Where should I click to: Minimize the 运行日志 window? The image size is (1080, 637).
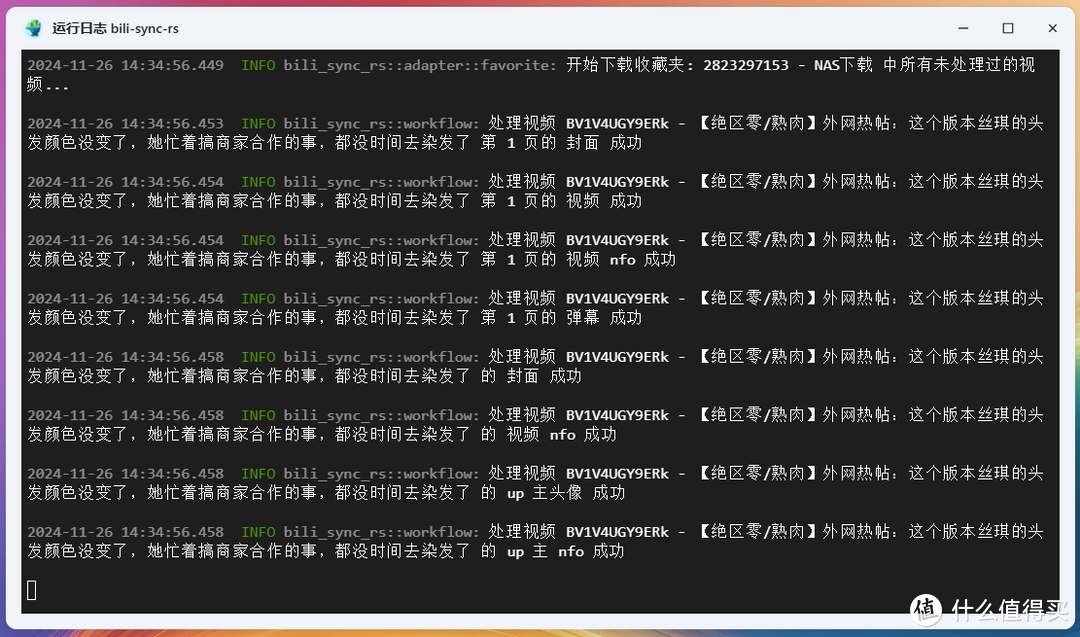coord(962,28)
